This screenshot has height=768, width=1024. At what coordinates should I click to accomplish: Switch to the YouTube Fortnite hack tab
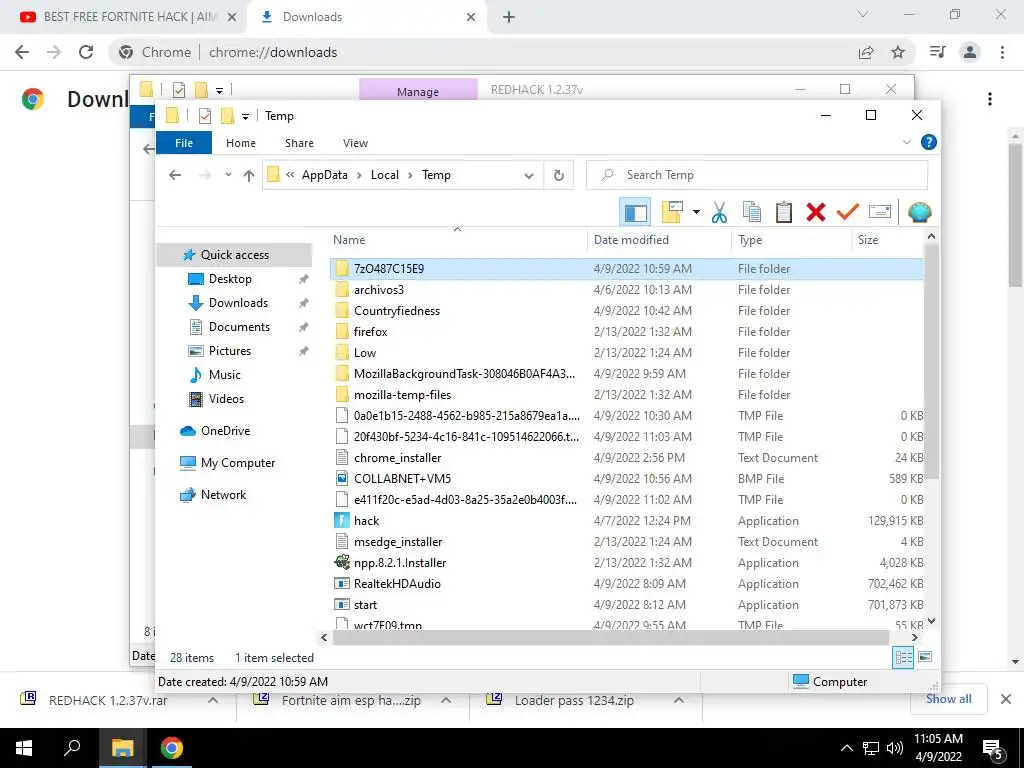coord(127,17)
